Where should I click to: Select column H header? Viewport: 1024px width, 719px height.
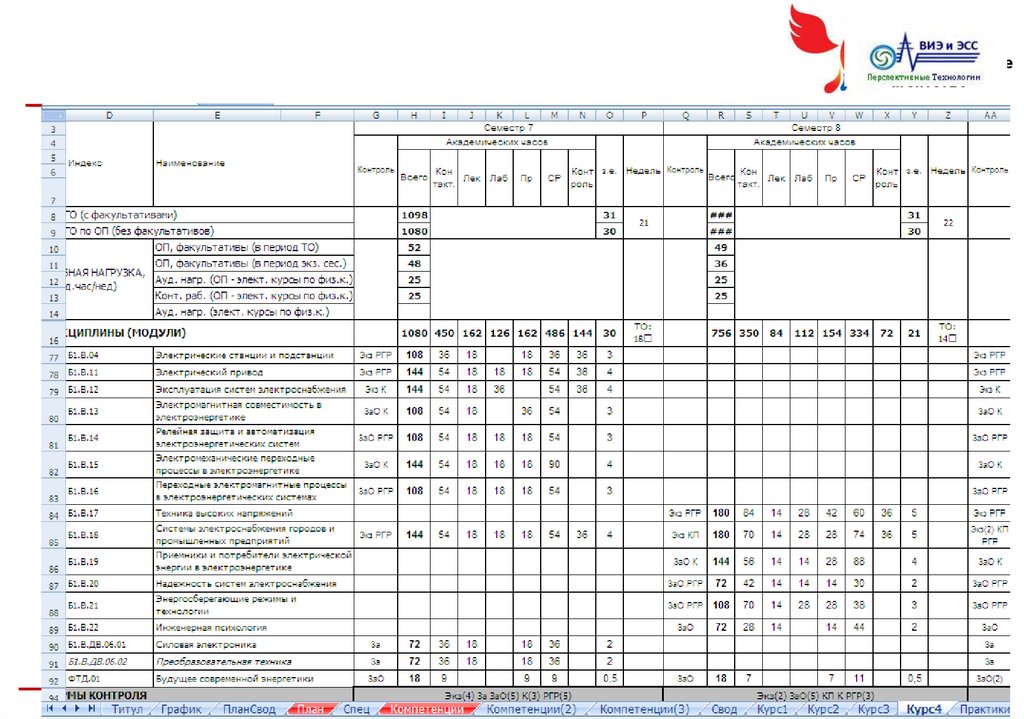coord(414,116)
